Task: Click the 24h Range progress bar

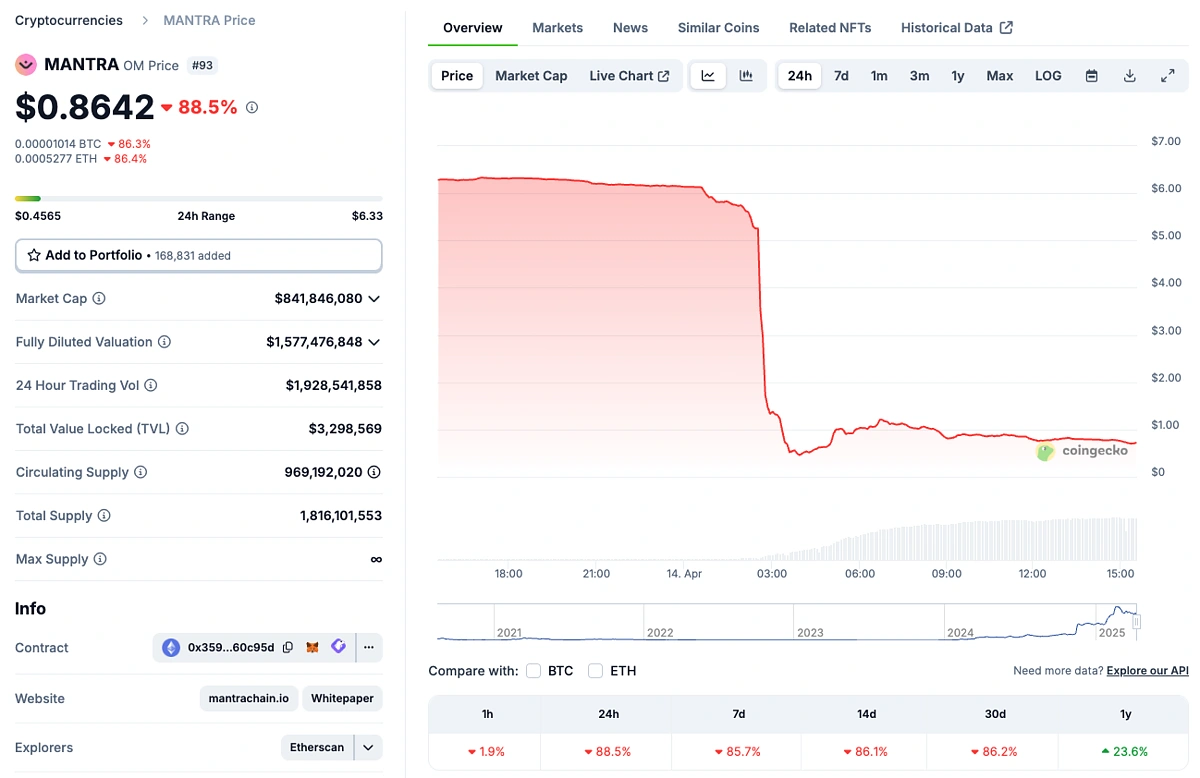Action: pyautogui.click(x=198, y=198)
